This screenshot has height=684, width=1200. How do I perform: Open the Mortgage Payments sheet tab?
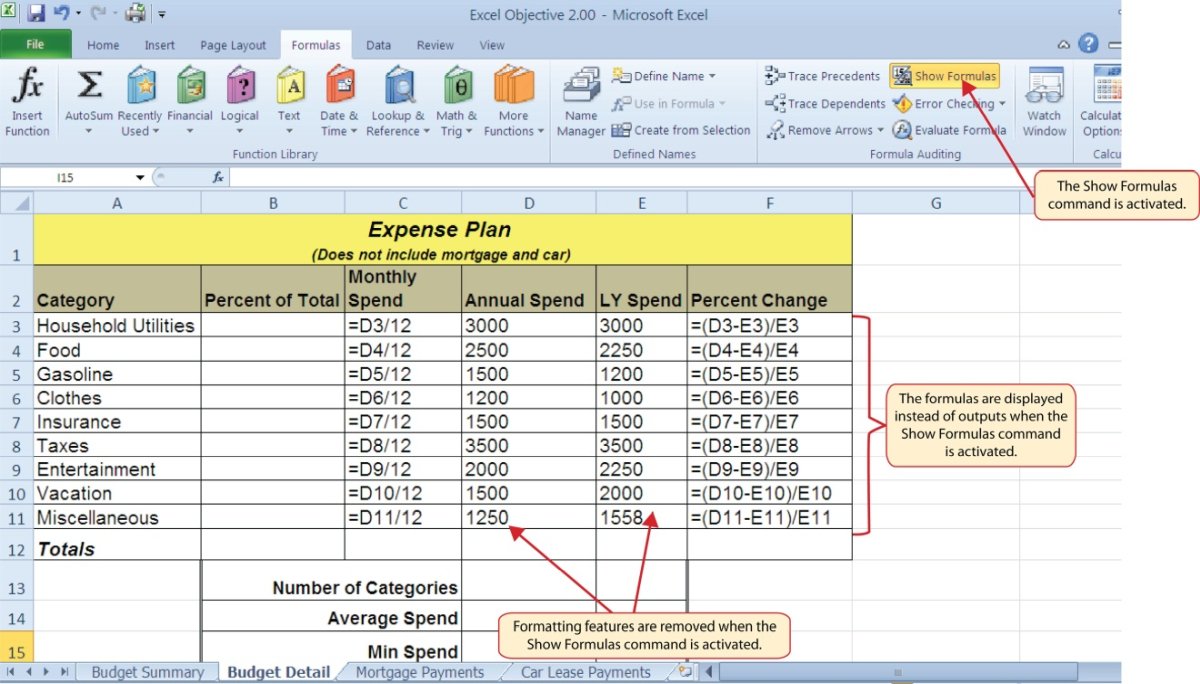coord(420,672)
